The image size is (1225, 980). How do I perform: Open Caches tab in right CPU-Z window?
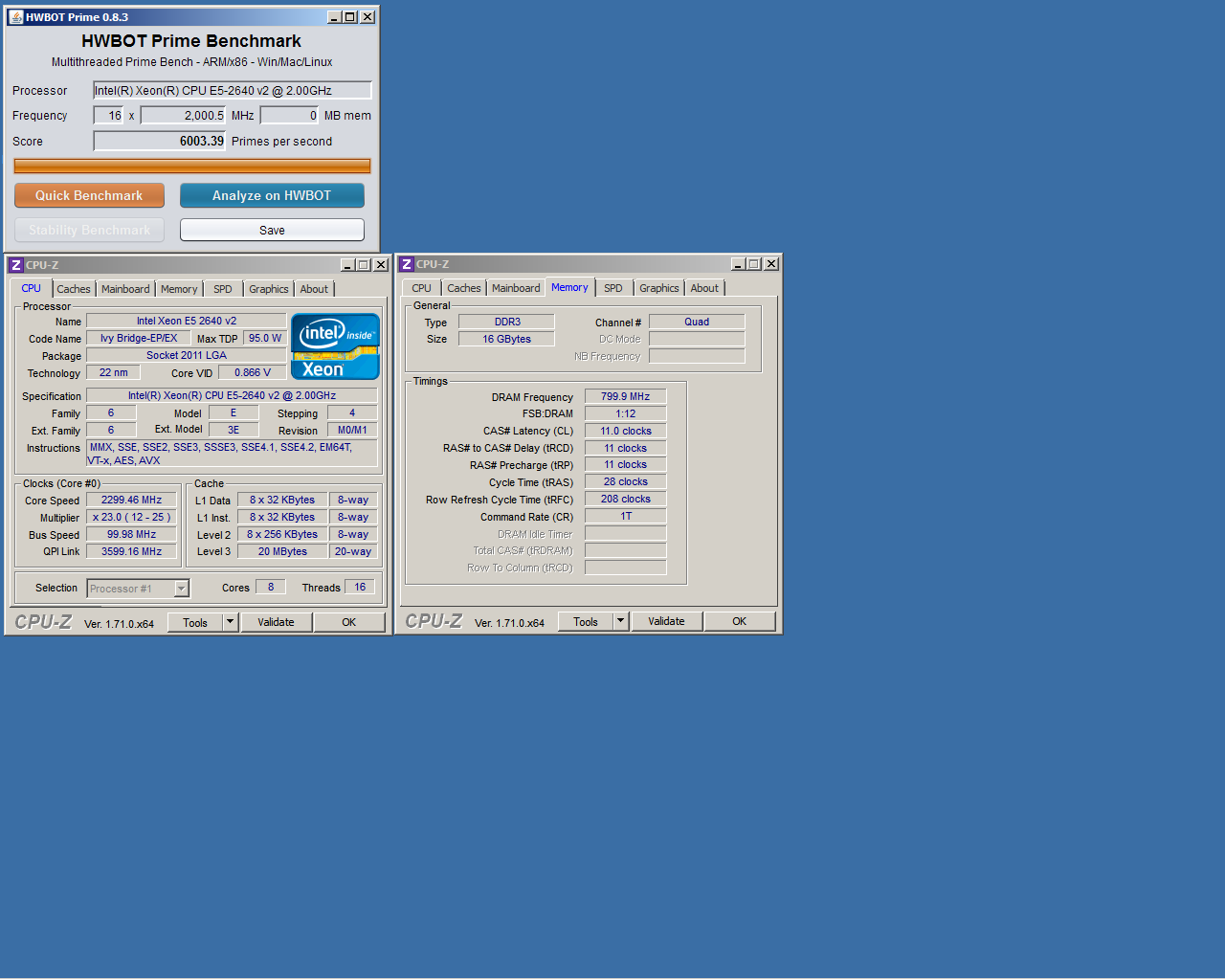point(464,288)
